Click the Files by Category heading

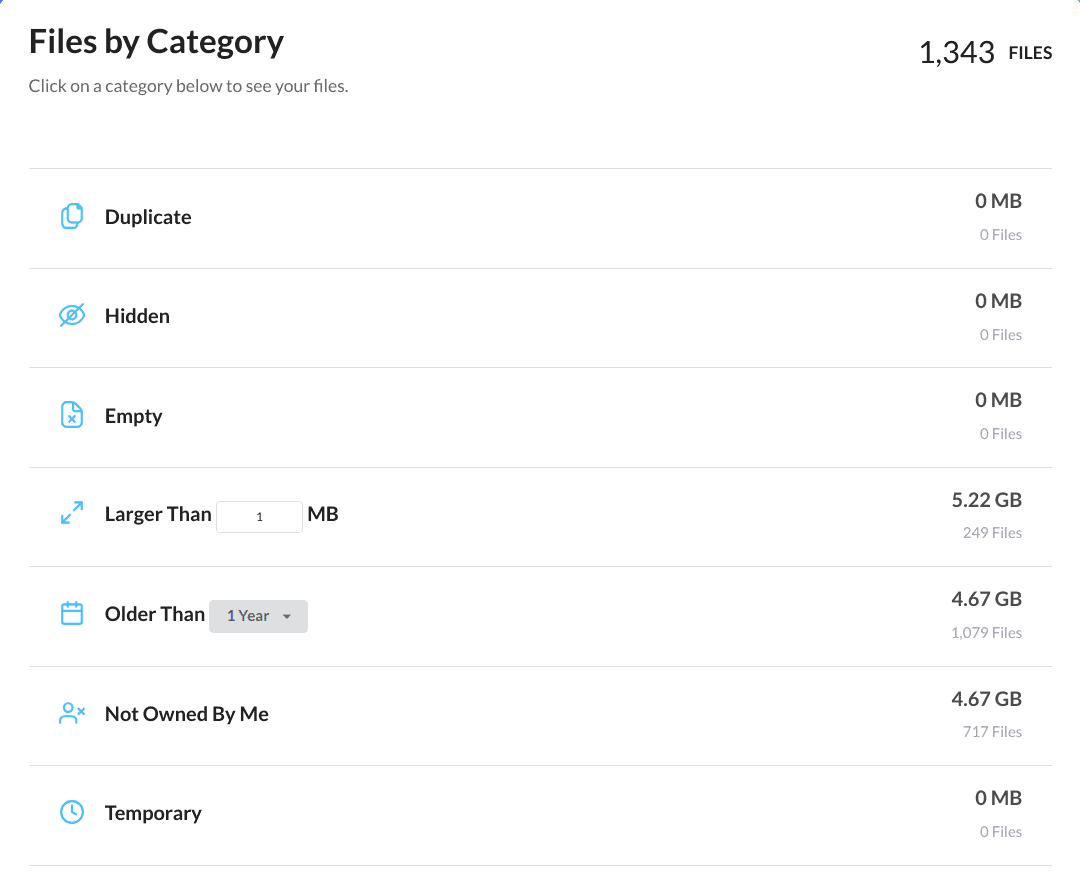click(156, 41)
